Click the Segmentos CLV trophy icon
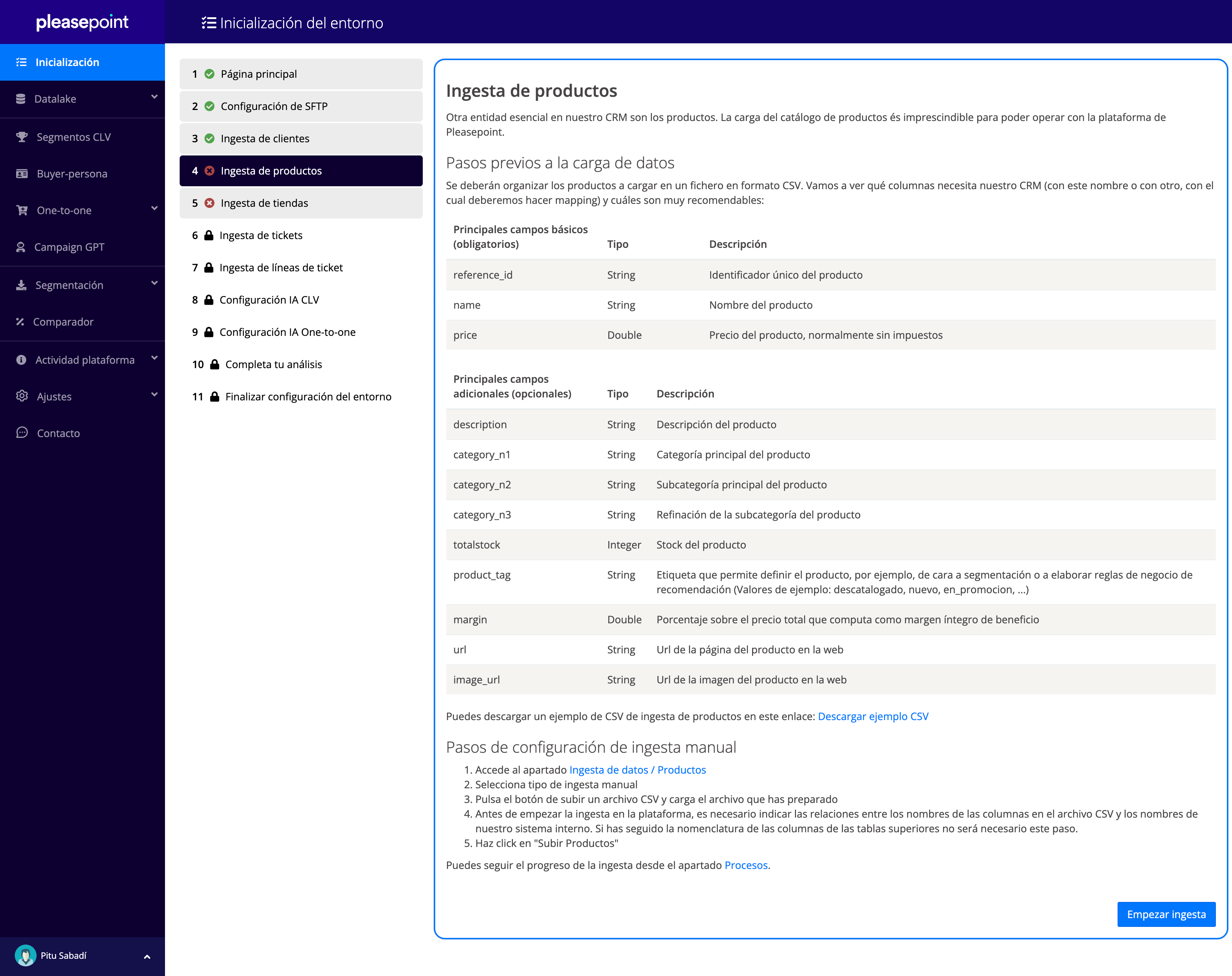 coord(22,137)
